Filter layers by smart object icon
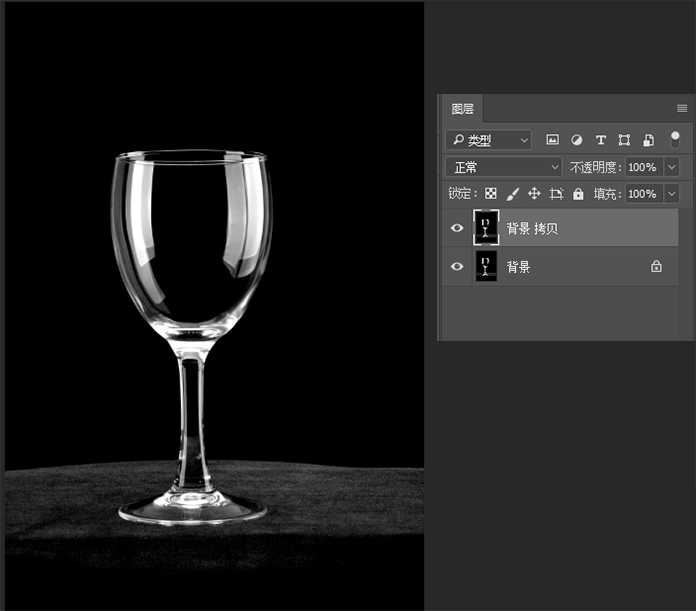 point(648,140)
